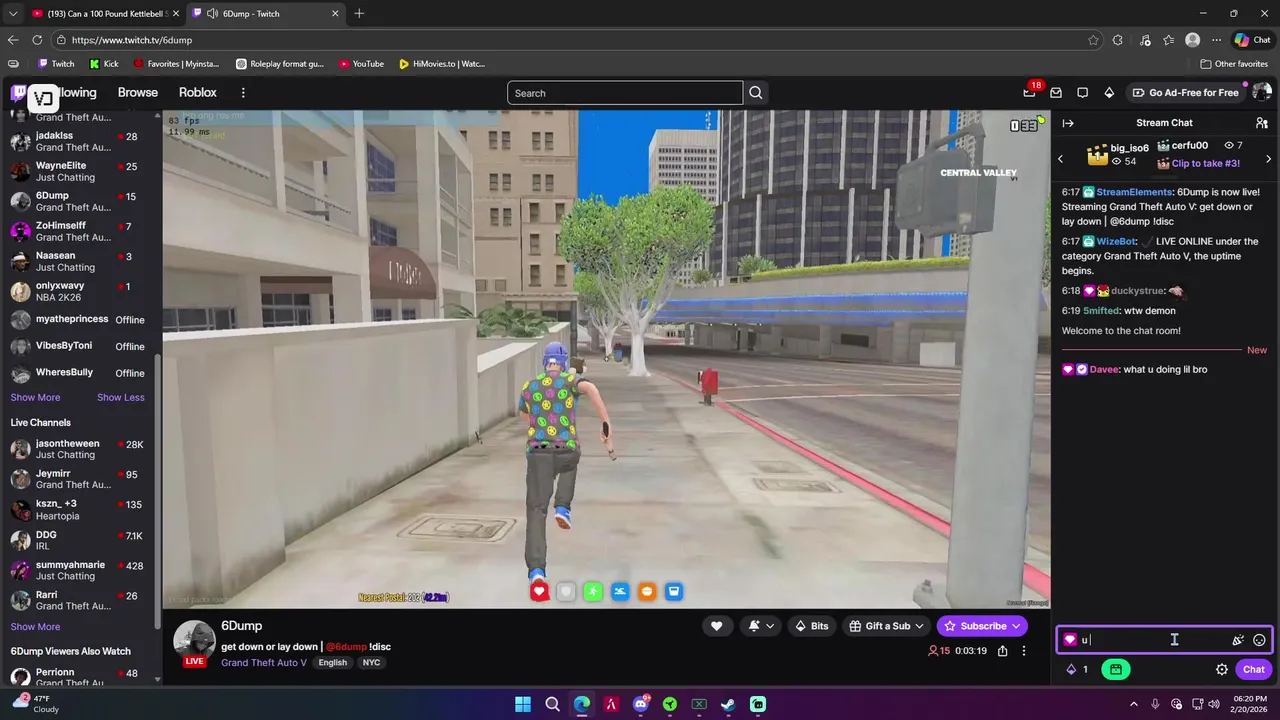Show next leaderboard with right chevron
The width and height of the screenshot is (1280, 720).
1268,159
